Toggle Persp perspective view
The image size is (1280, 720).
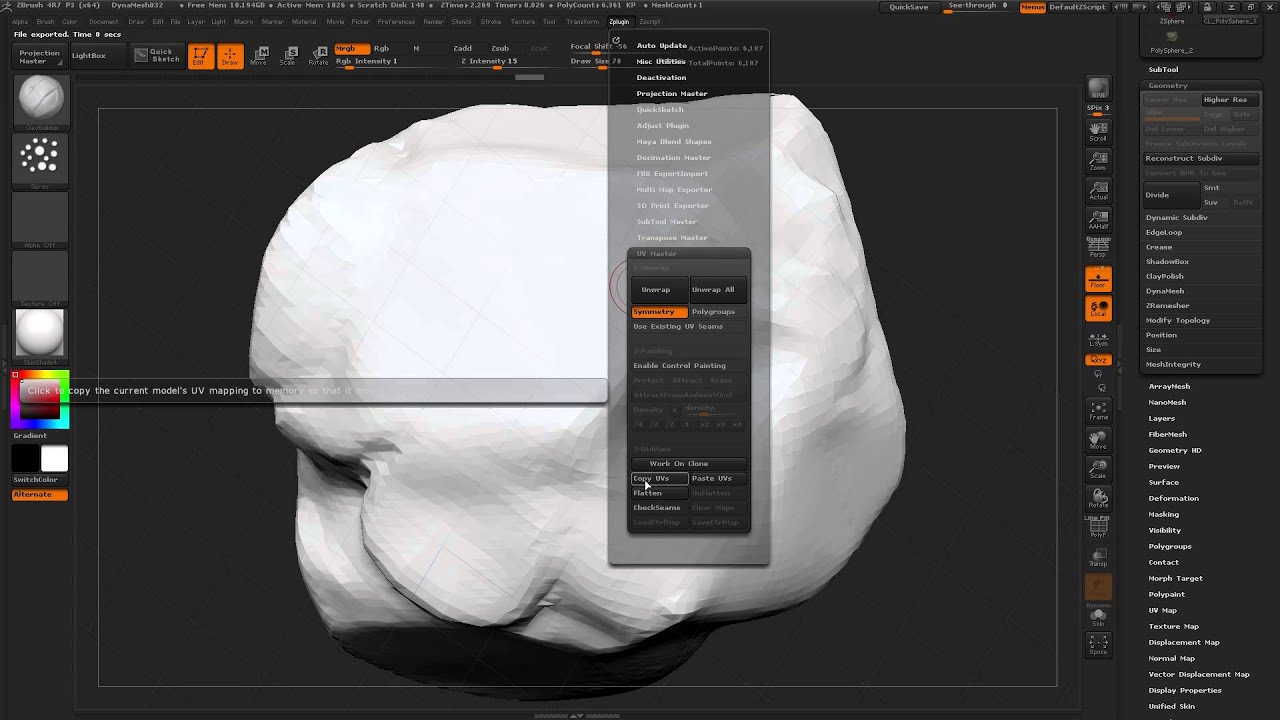tap(1098, 247)
